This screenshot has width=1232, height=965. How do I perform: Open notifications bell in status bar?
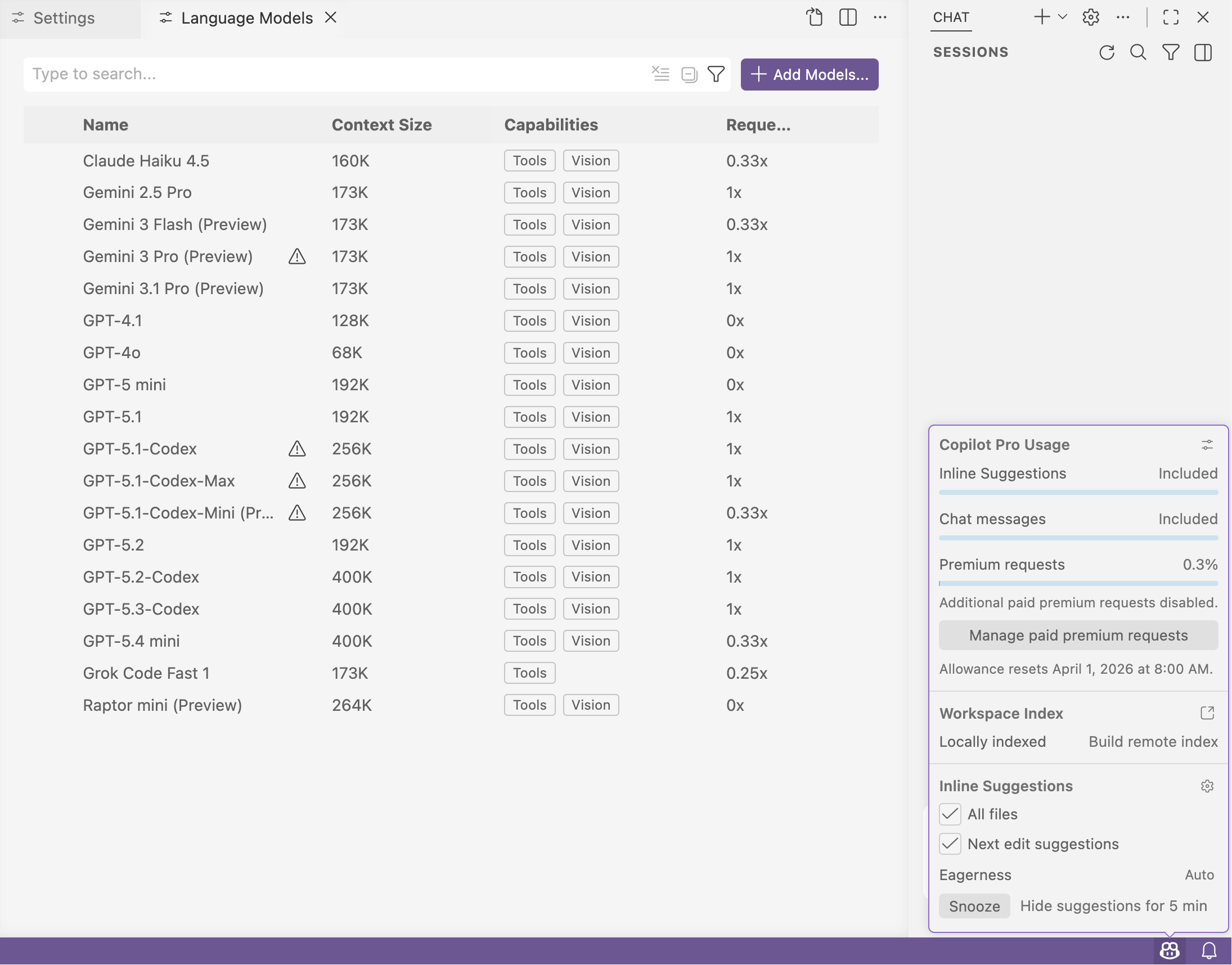coord(1209,951)
